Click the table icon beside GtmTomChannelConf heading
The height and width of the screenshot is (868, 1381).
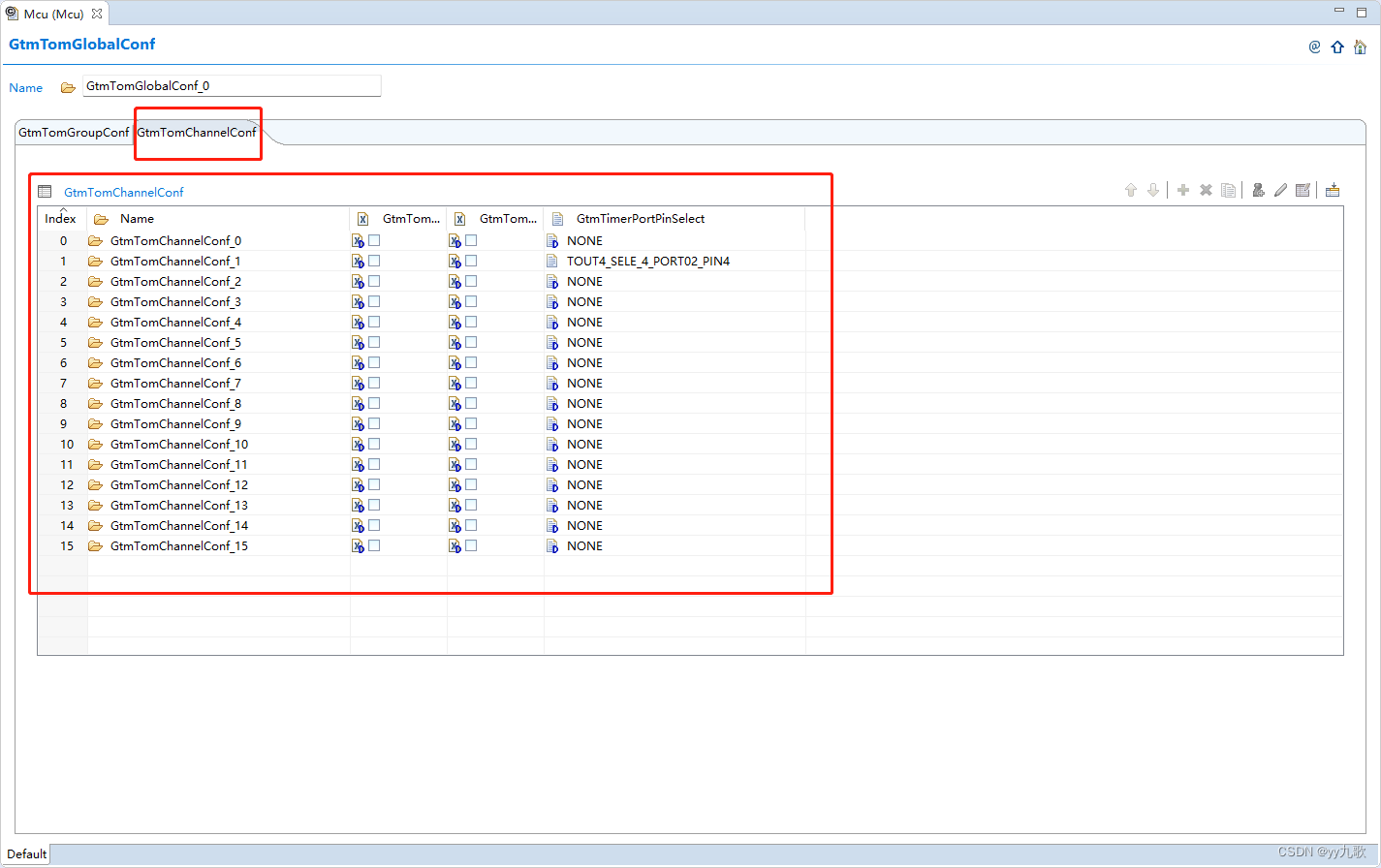(45, 192)
